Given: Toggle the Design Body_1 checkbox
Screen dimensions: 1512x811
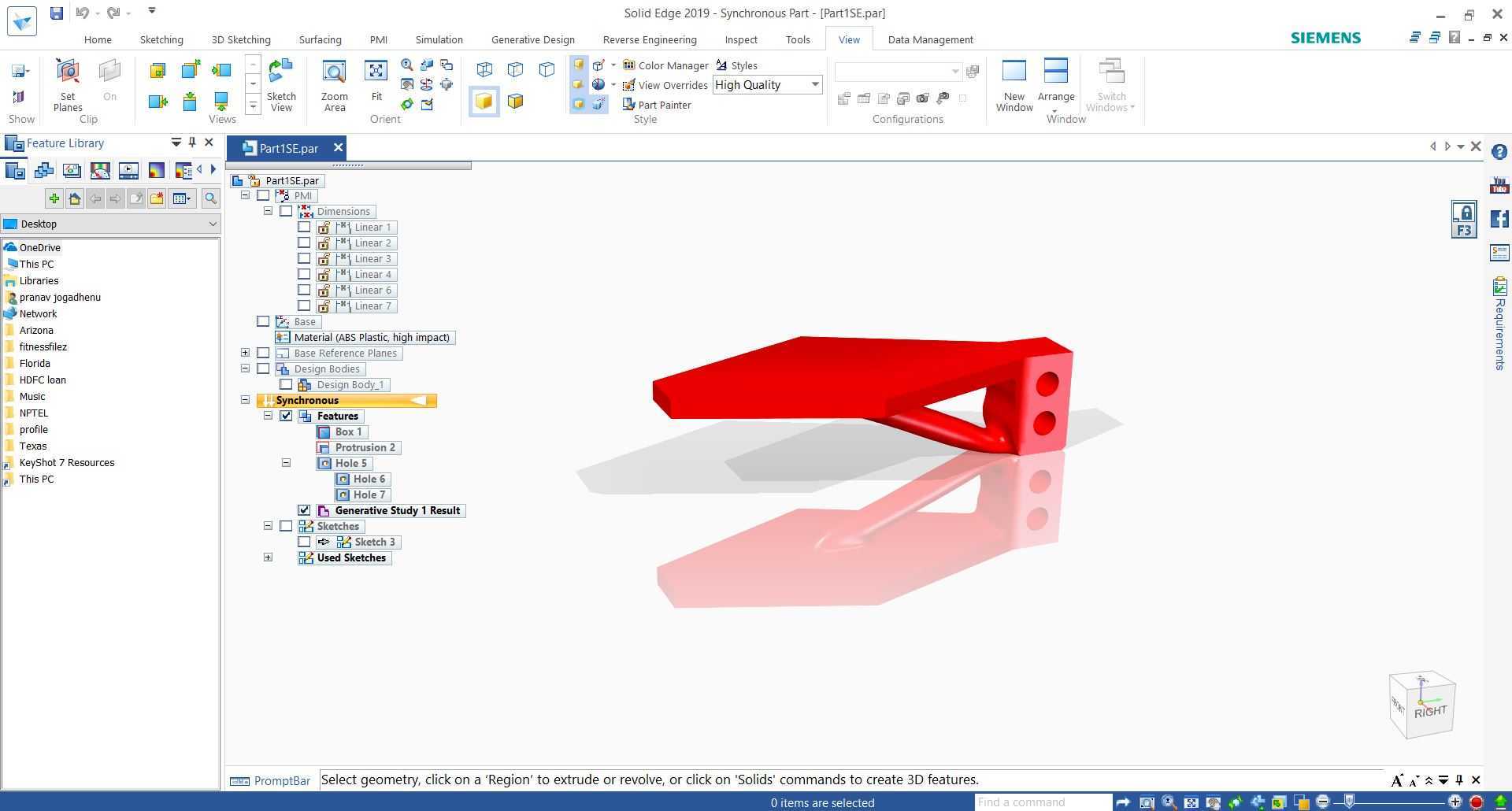Looking at the screenshot, I should pos(286,384).
